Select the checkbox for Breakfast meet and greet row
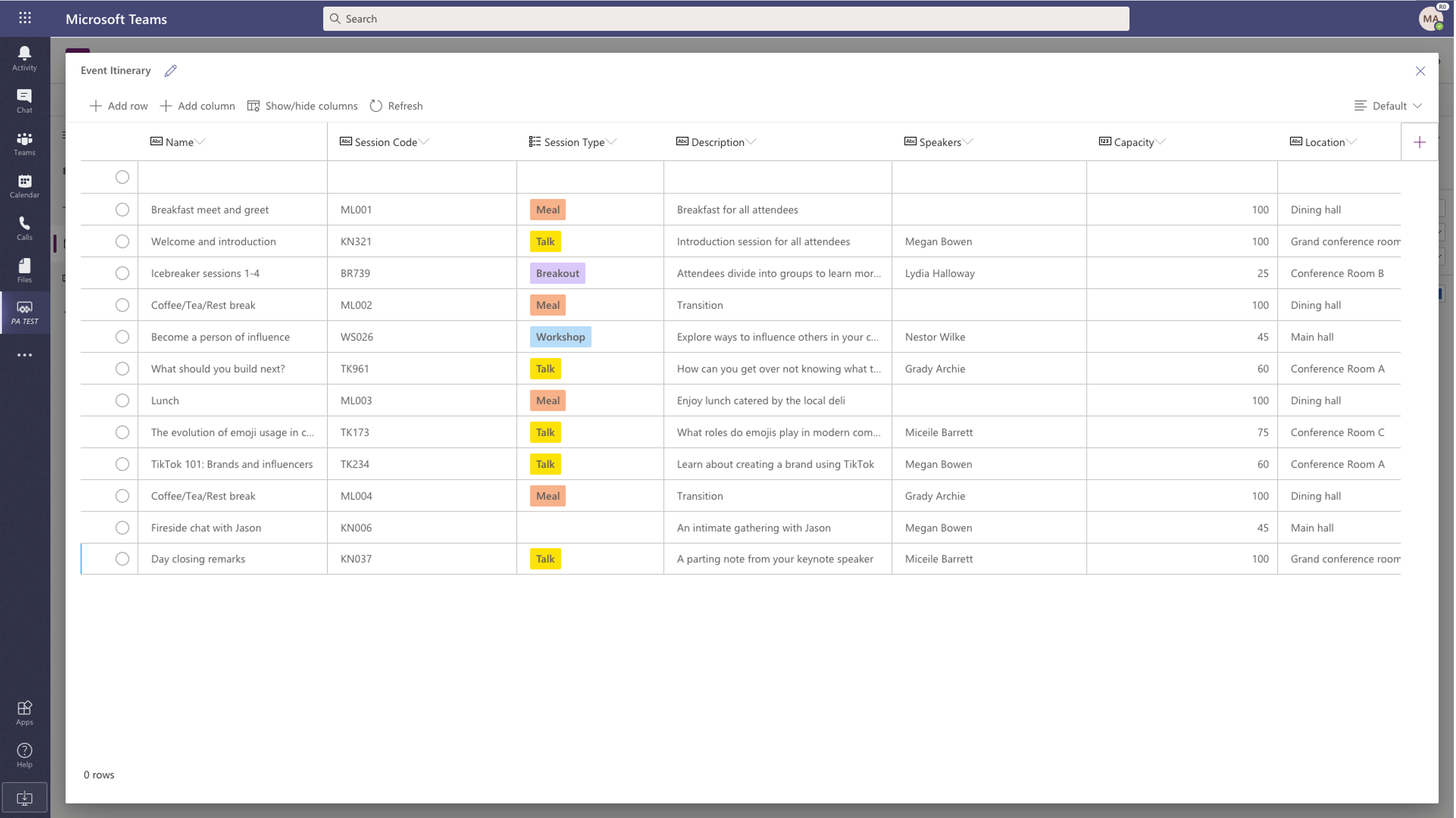 (122, 209)
